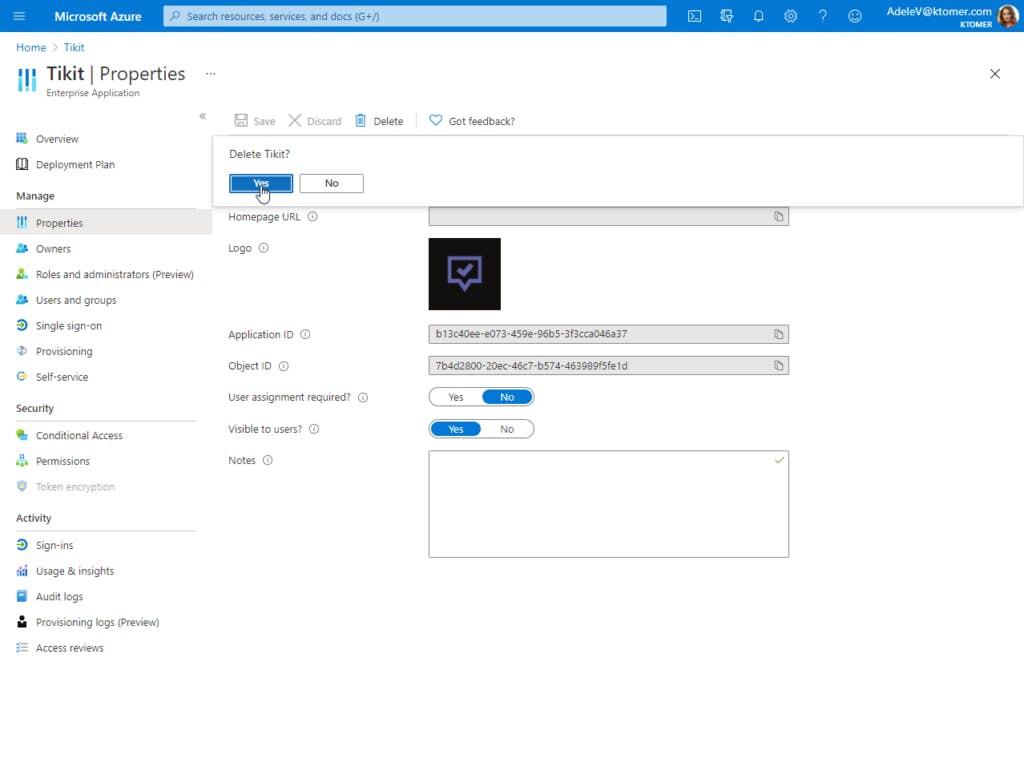The height and width of the screenshot is (779, 1024).
Task: Open the directory and subscription filter icon
Action: coord(726,16)
